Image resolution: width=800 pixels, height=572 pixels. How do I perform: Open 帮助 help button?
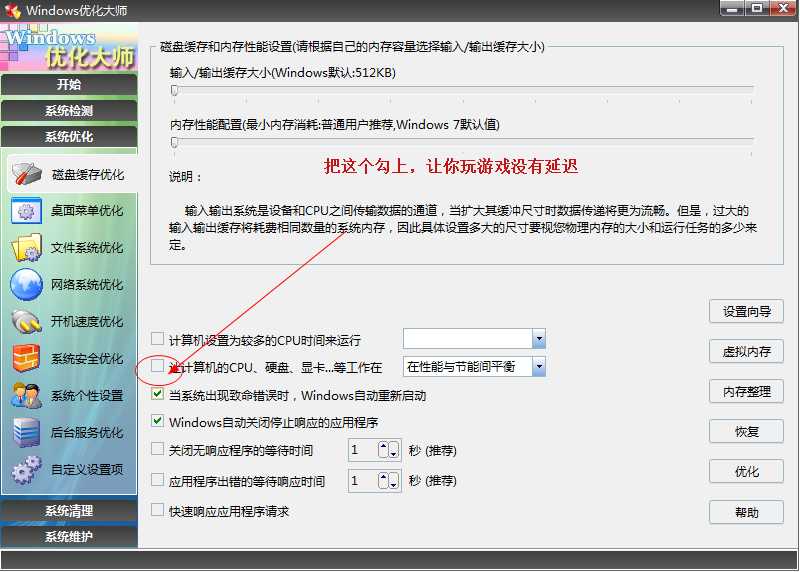click(x=746, y=512)
